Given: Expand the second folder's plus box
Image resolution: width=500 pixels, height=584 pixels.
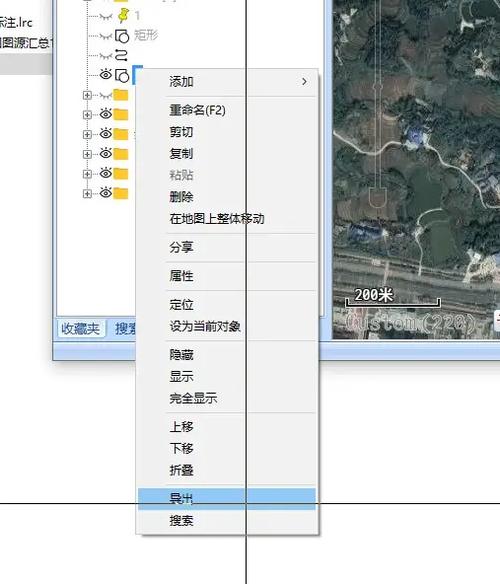Looking at the screenshot, I should pos(87,114).
